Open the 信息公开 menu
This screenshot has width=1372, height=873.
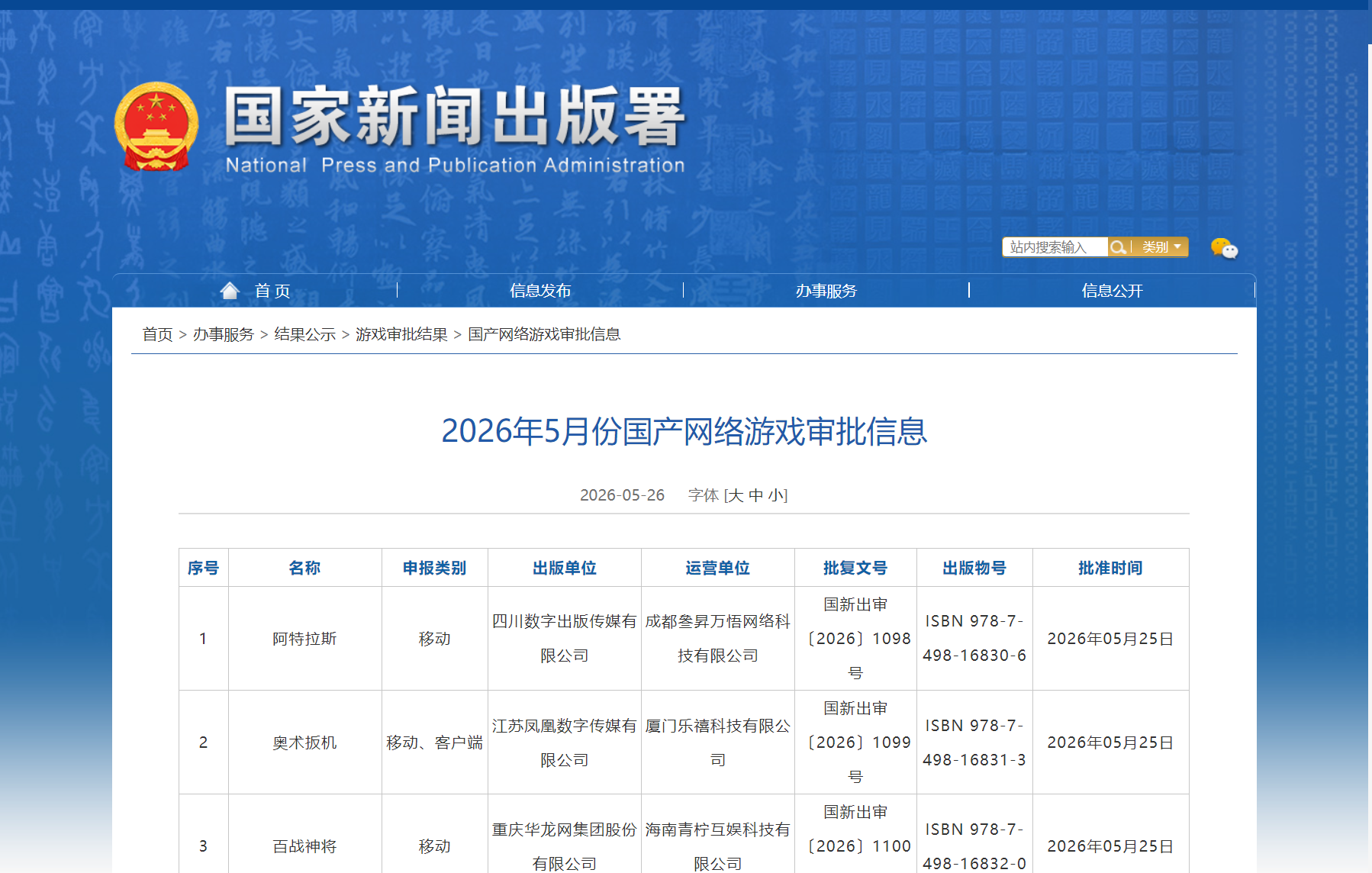[1113, 291]
